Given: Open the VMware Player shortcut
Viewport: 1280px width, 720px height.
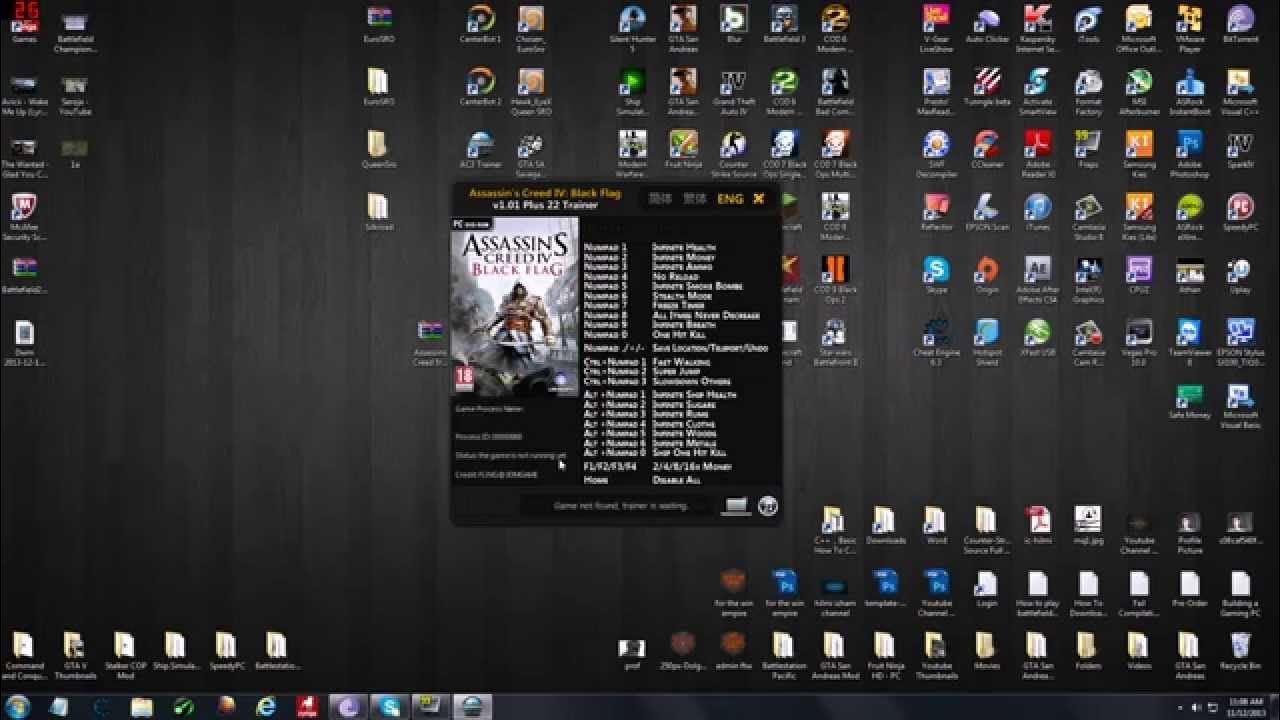Looking at the screenshot, I should [x=1189, y=28].
